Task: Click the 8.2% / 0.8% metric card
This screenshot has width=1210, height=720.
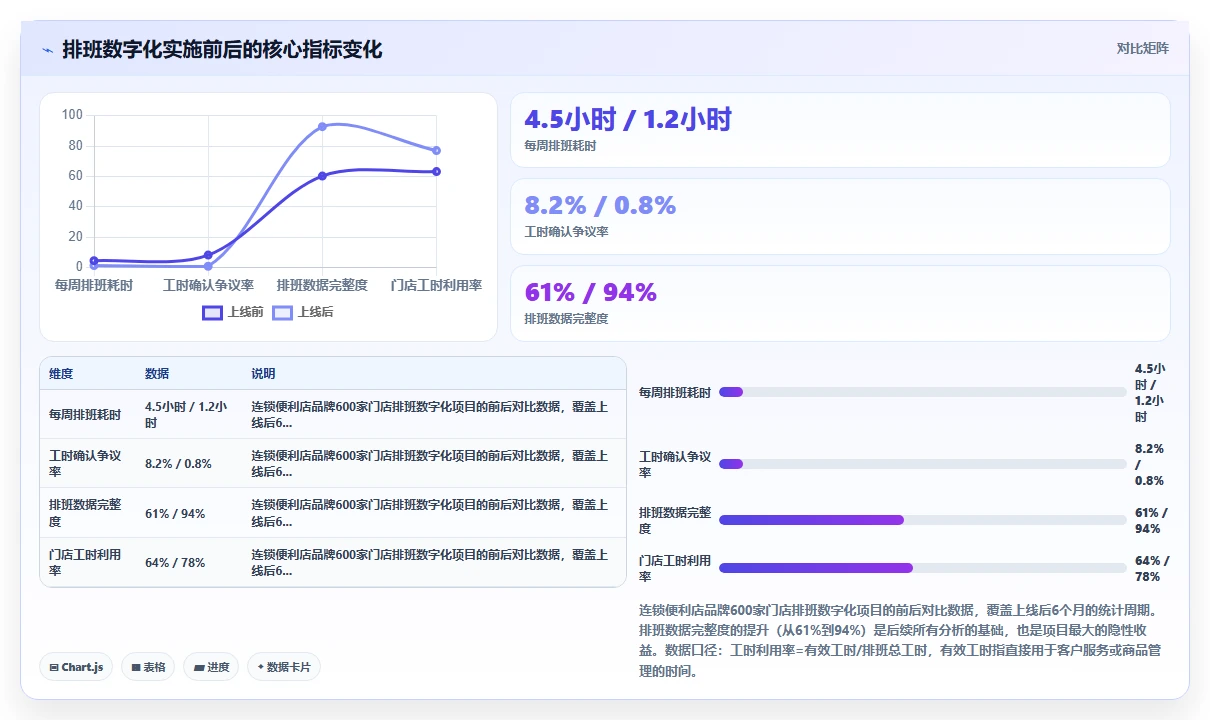Action: pos(840,216)
